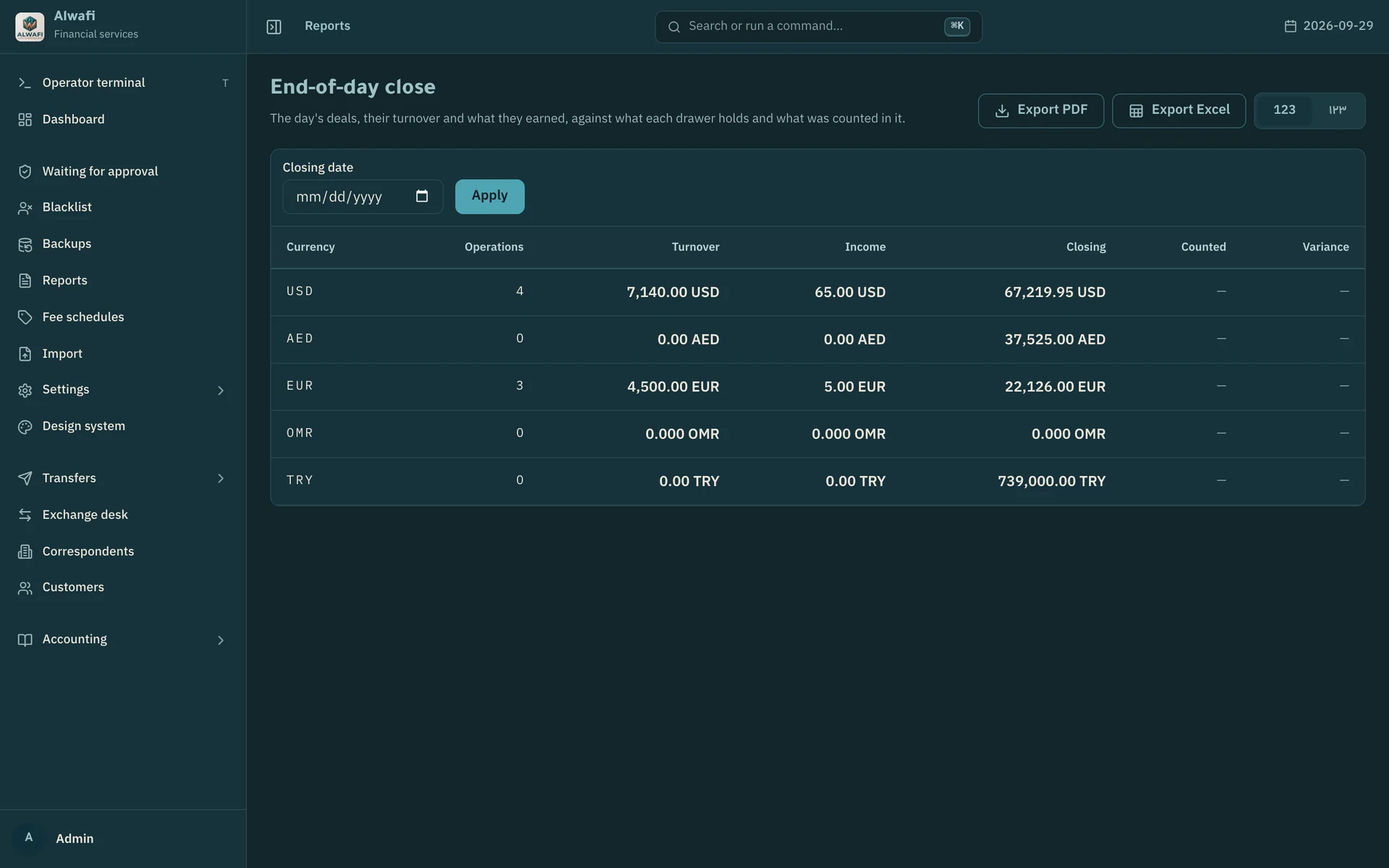Expand the Settings submenu chevron
This screenshot has width=1389, height=868.
[x=221, y=391]
